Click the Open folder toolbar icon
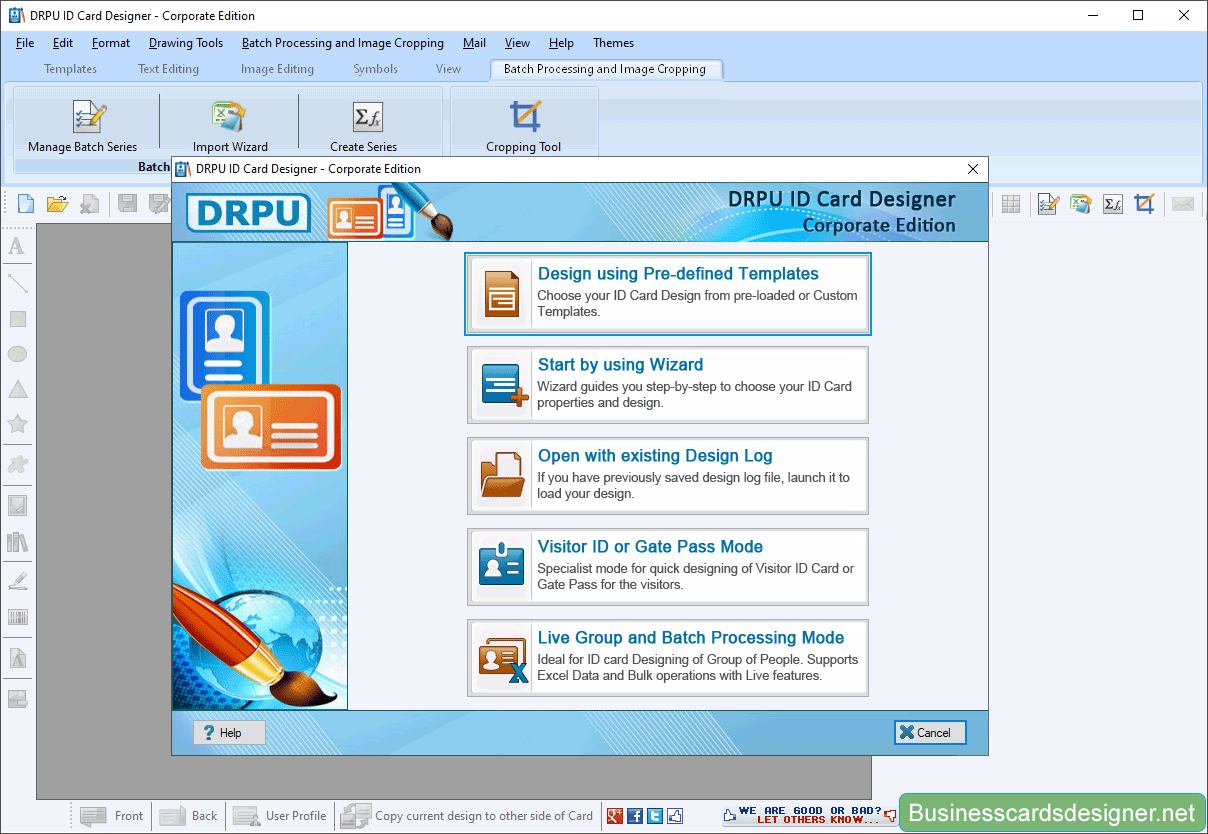Image resolution: width=1208 pixels, height=834 pixels. [57, 204]
